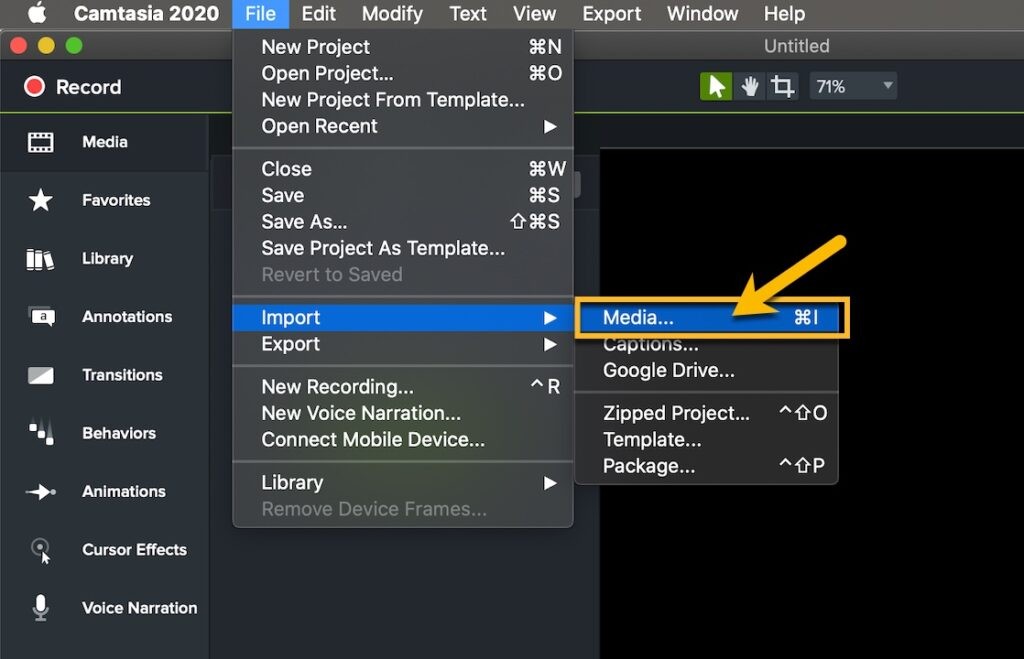Viewport: 1024px width, 659px height.
Task: Toggle the Hand pan tool
Action: [750, 85]
